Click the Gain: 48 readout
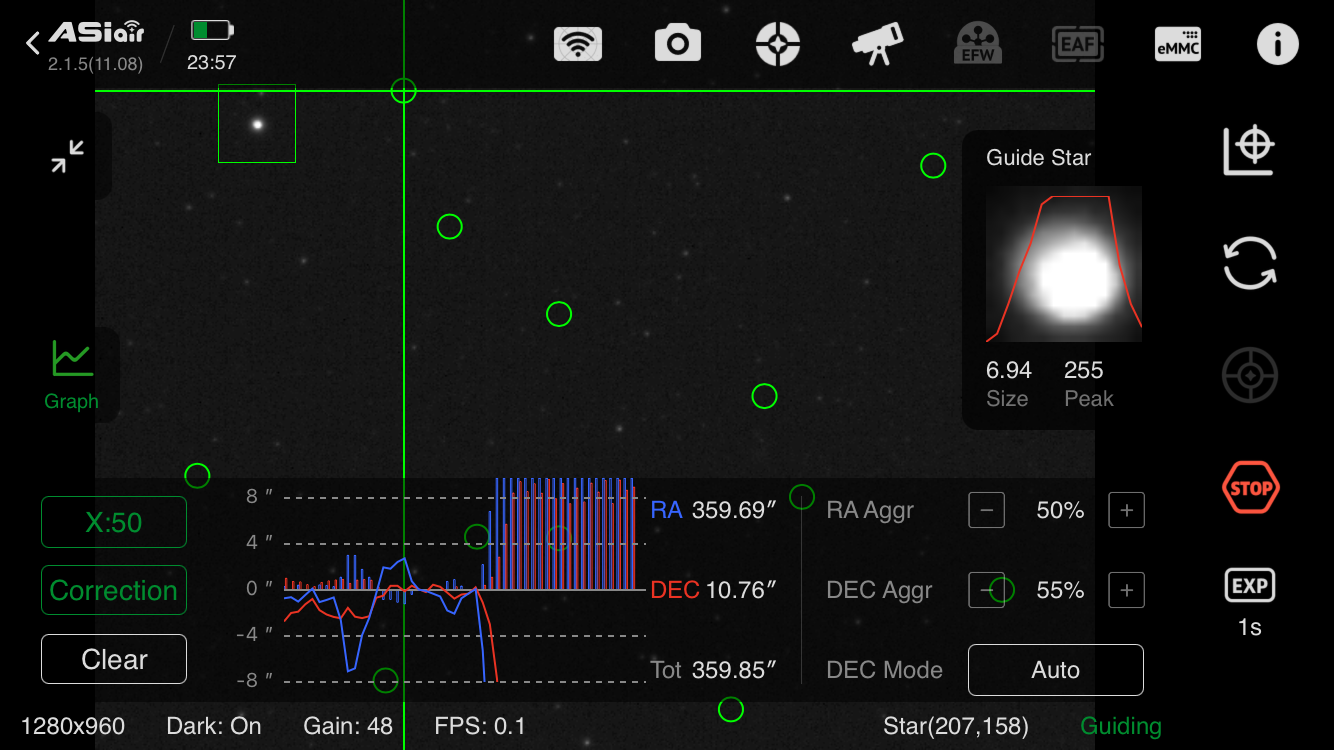Viewport: 1334px width, 750px height. coord(348,726)
